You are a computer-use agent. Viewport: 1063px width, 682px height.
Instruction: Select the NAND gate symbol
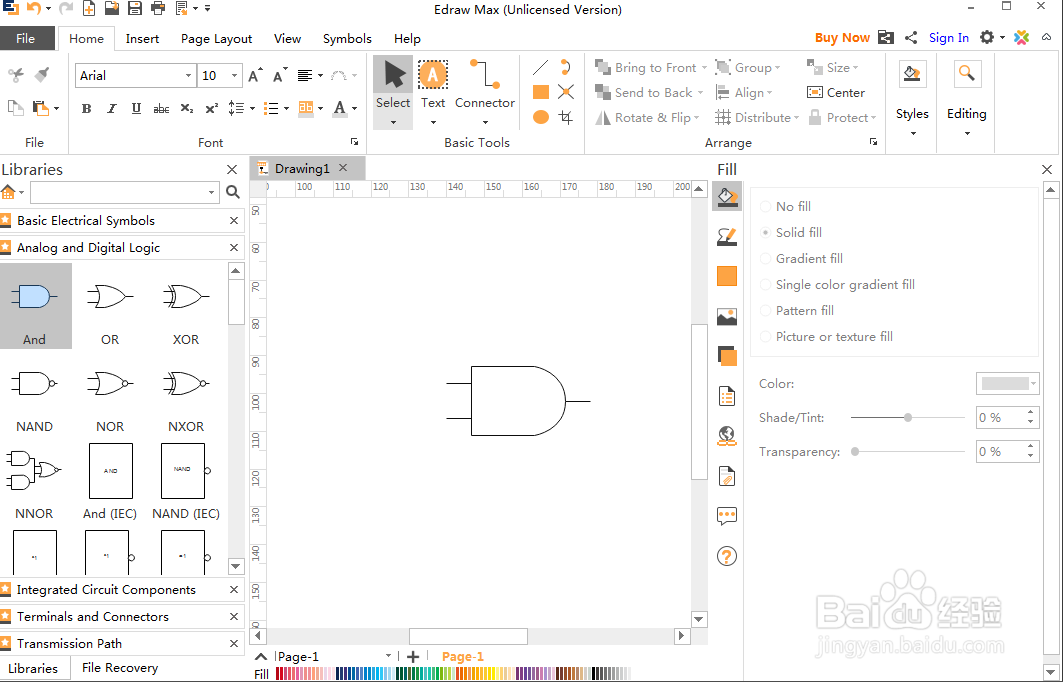pyautogui.click(x=34, y=393)
